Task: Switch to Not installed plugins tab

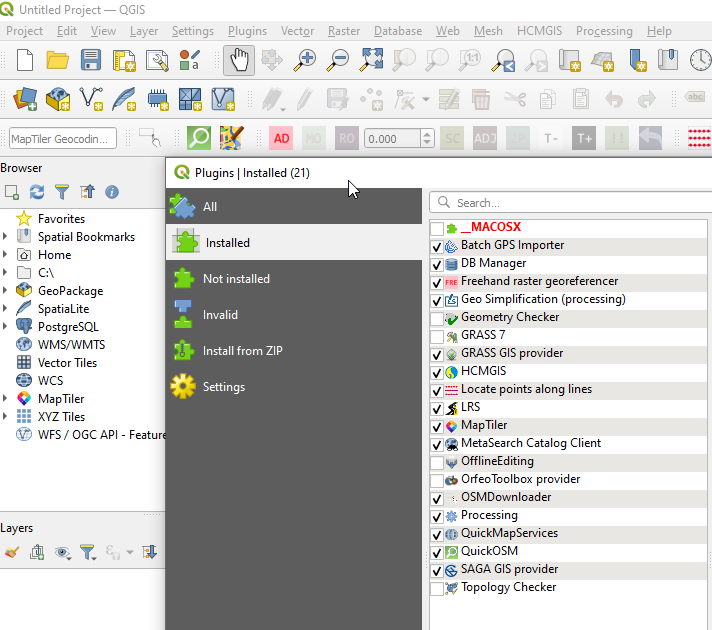Action: (294, 278)
